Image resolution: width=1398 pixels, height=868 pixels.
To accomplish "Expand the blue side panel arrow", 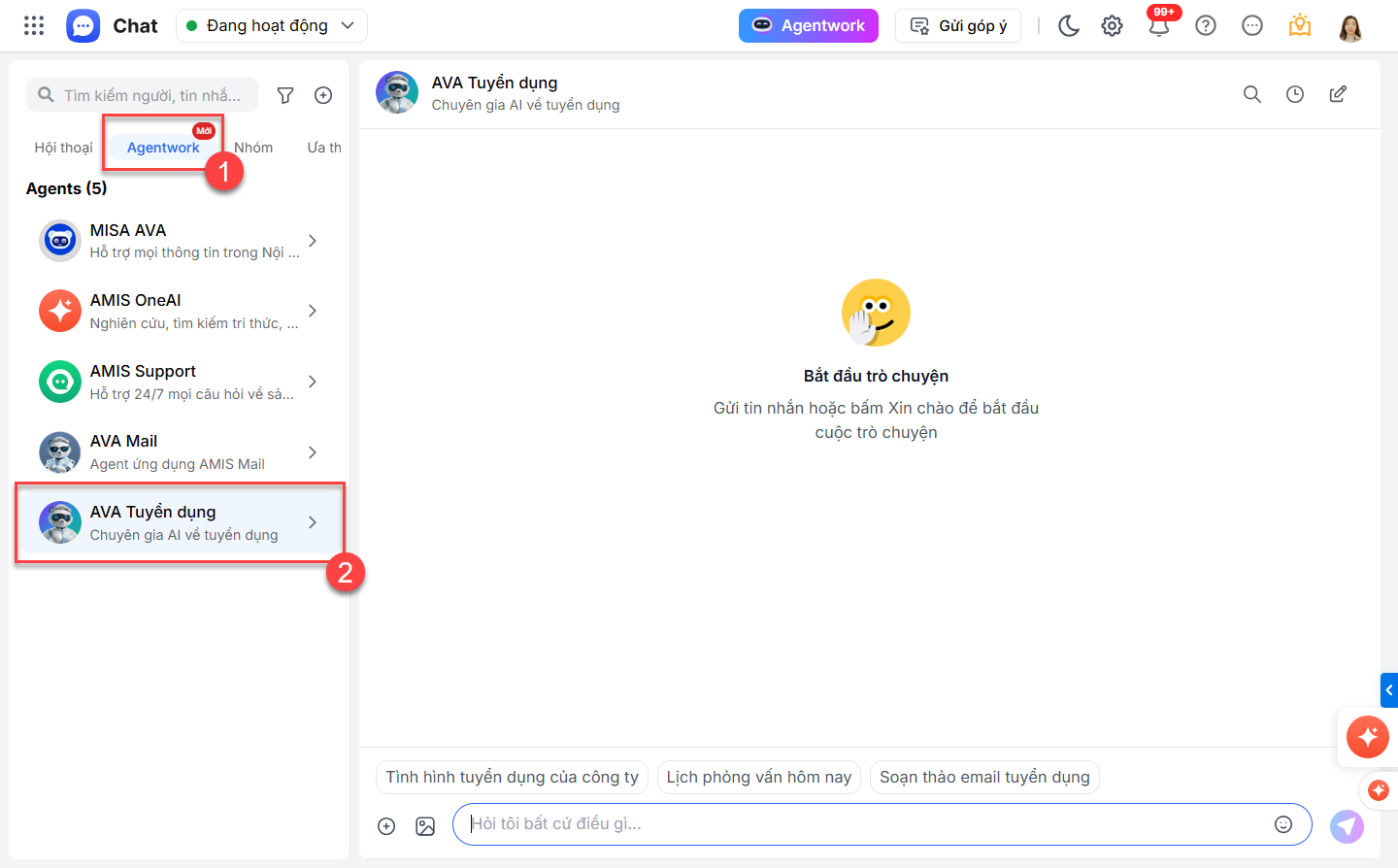I will tap(1389, 690).
